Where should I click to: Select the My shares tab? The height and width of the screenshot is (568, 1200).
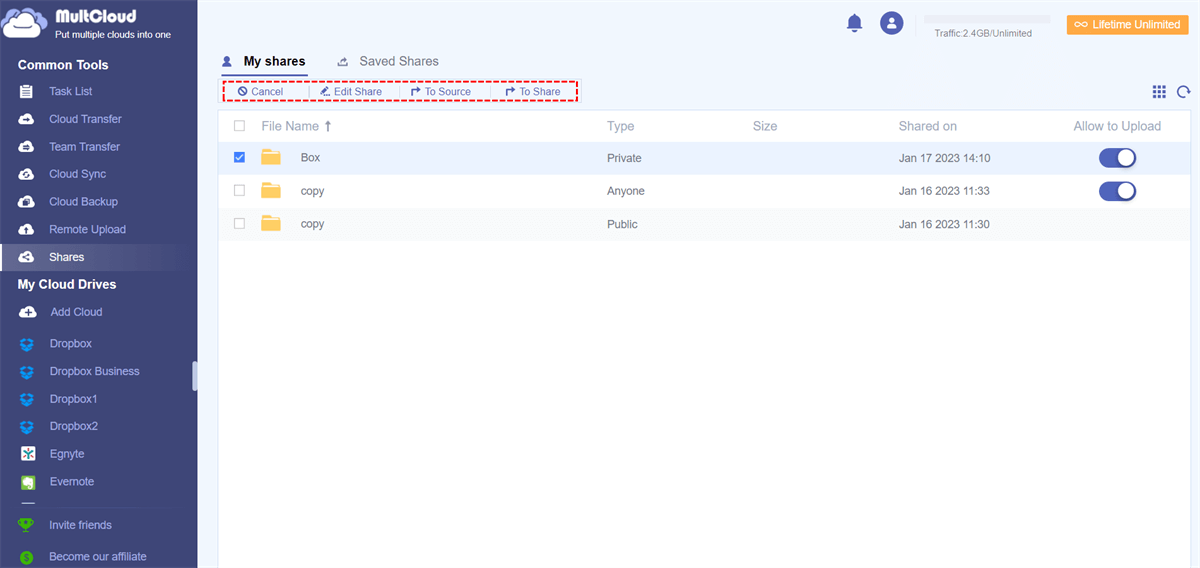point(274,62)
